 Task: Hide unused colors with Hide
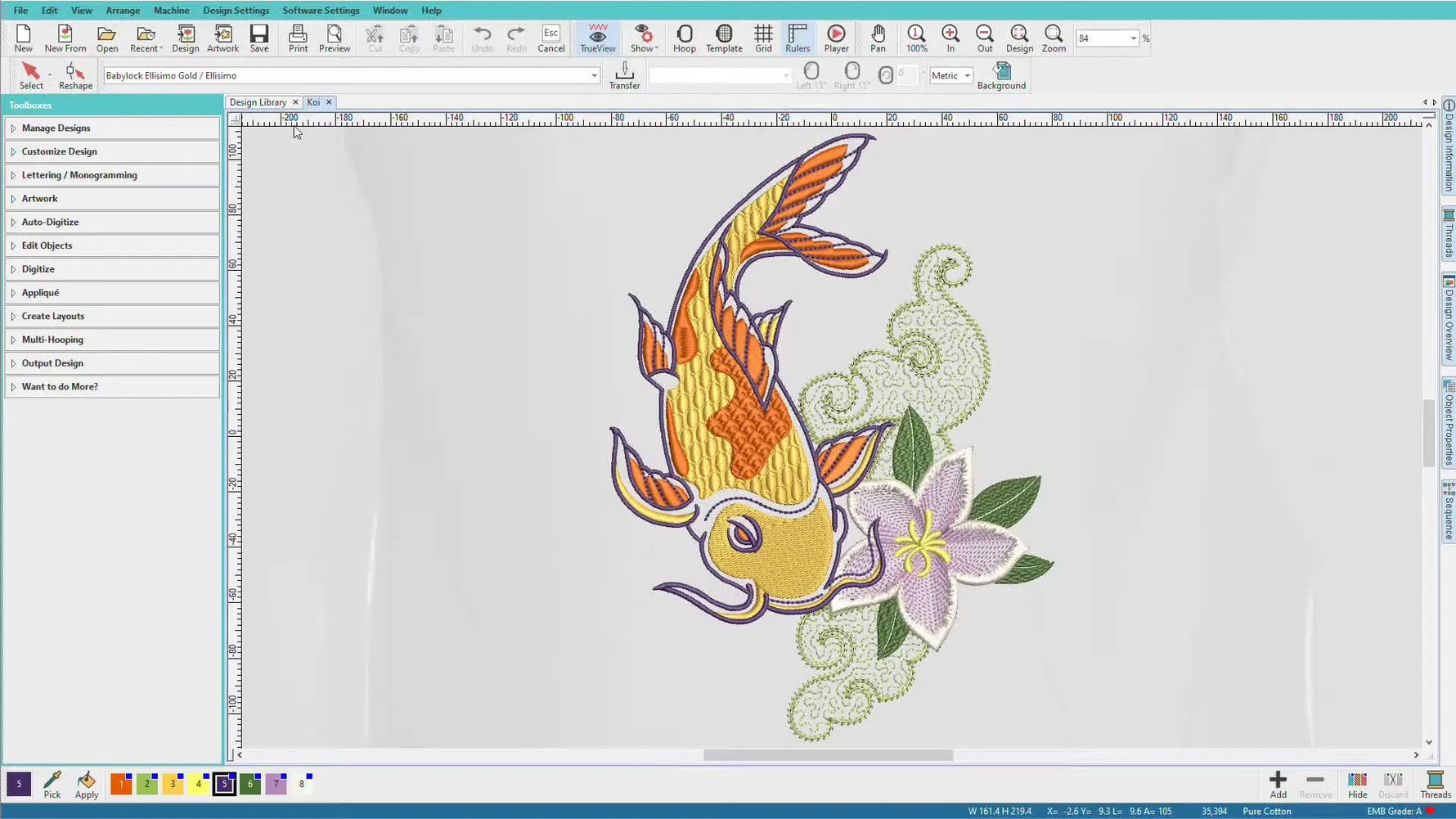tap(1357, 784)
